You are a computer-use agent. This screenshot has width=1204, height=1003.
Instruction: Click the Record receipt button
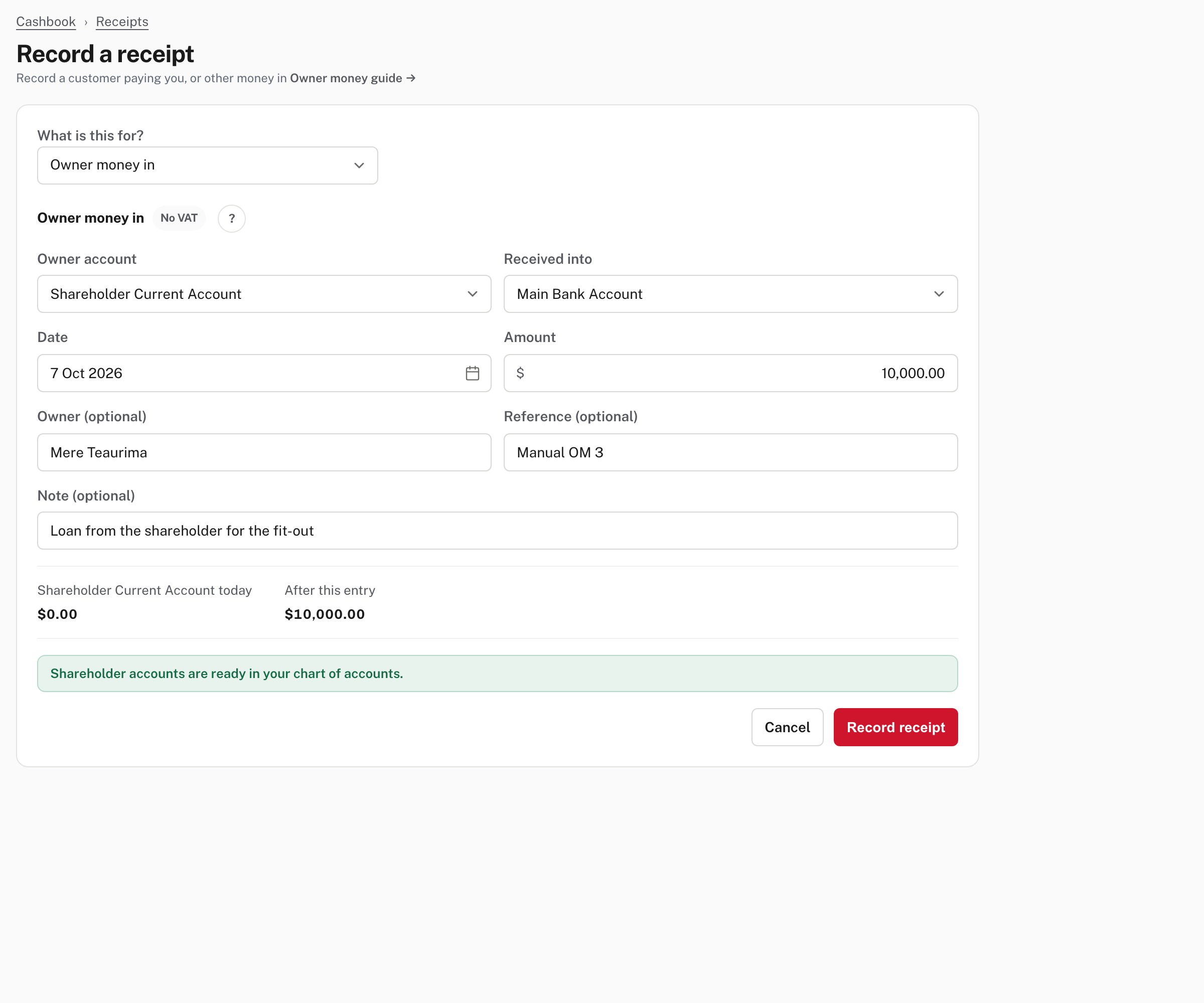(x=895, y=727)
